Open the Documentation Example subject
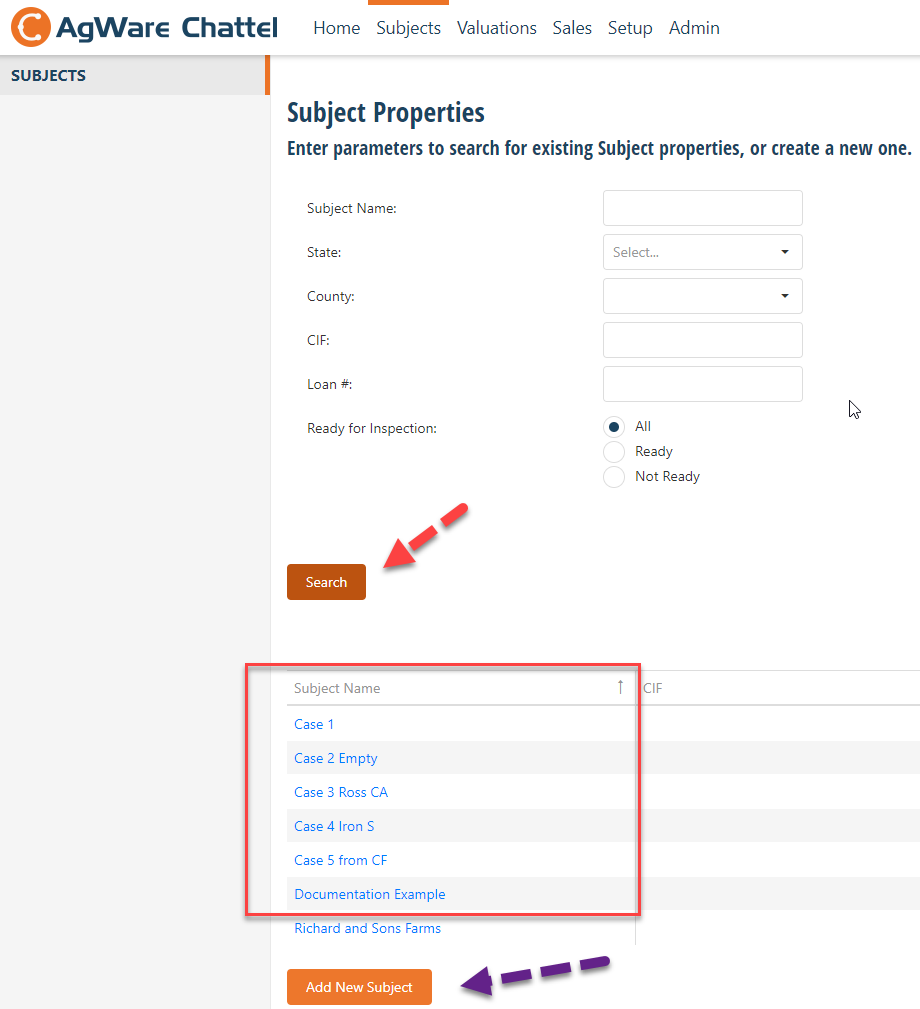The image size is (920, 1009). pos(370,894)
